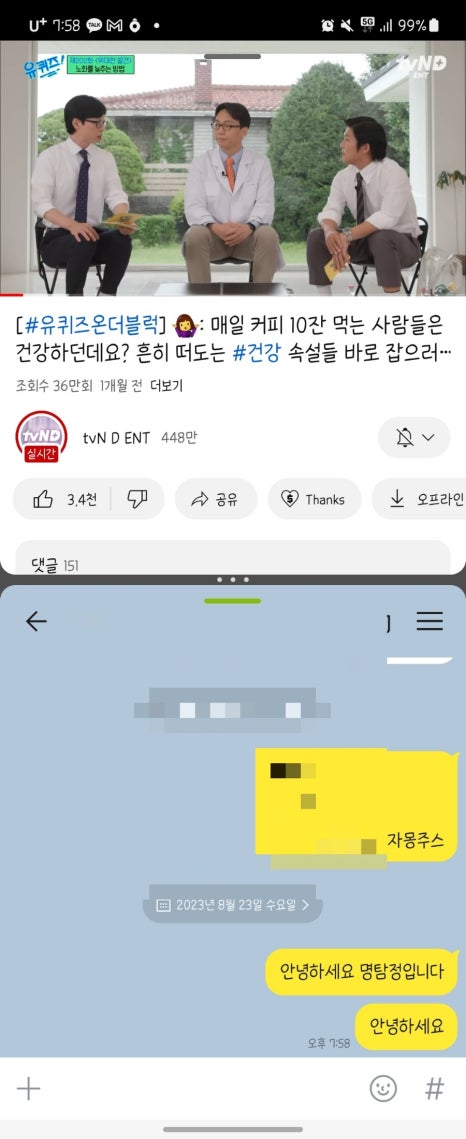This screenshot has width=466, height=1139.
Task: Expand video description via 더보기
Action: click(166, 386)
